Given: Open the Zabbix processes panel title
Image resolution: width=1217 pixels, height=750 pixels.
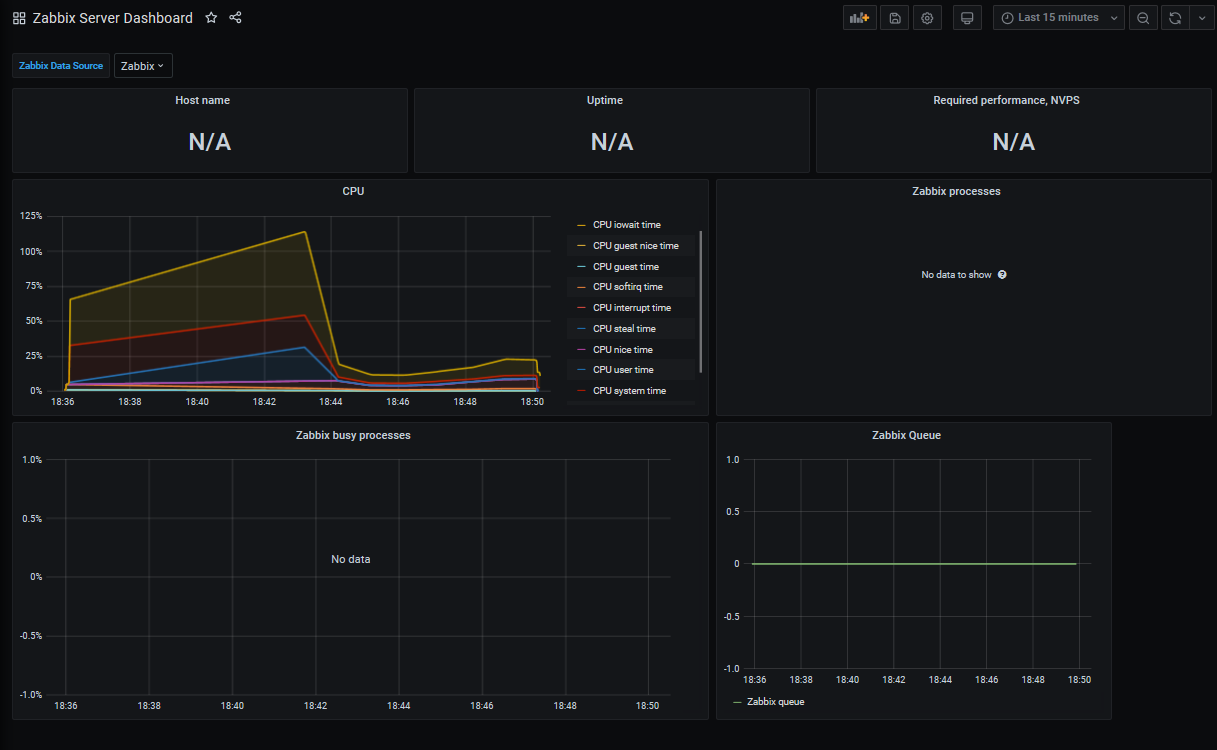Looking at the screenshot, I should [x=957, y=191].
